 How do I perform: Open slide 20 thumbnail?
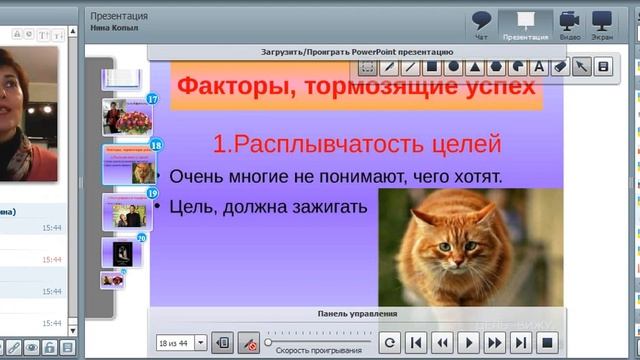pos(122,253)
